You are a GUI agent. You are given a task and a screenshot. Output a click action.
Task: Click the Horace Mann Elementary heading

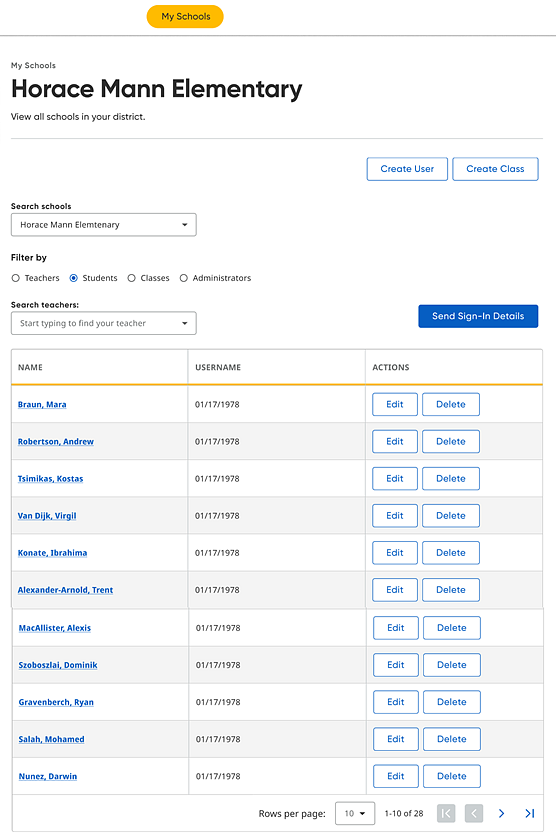(x=157, y=89)
